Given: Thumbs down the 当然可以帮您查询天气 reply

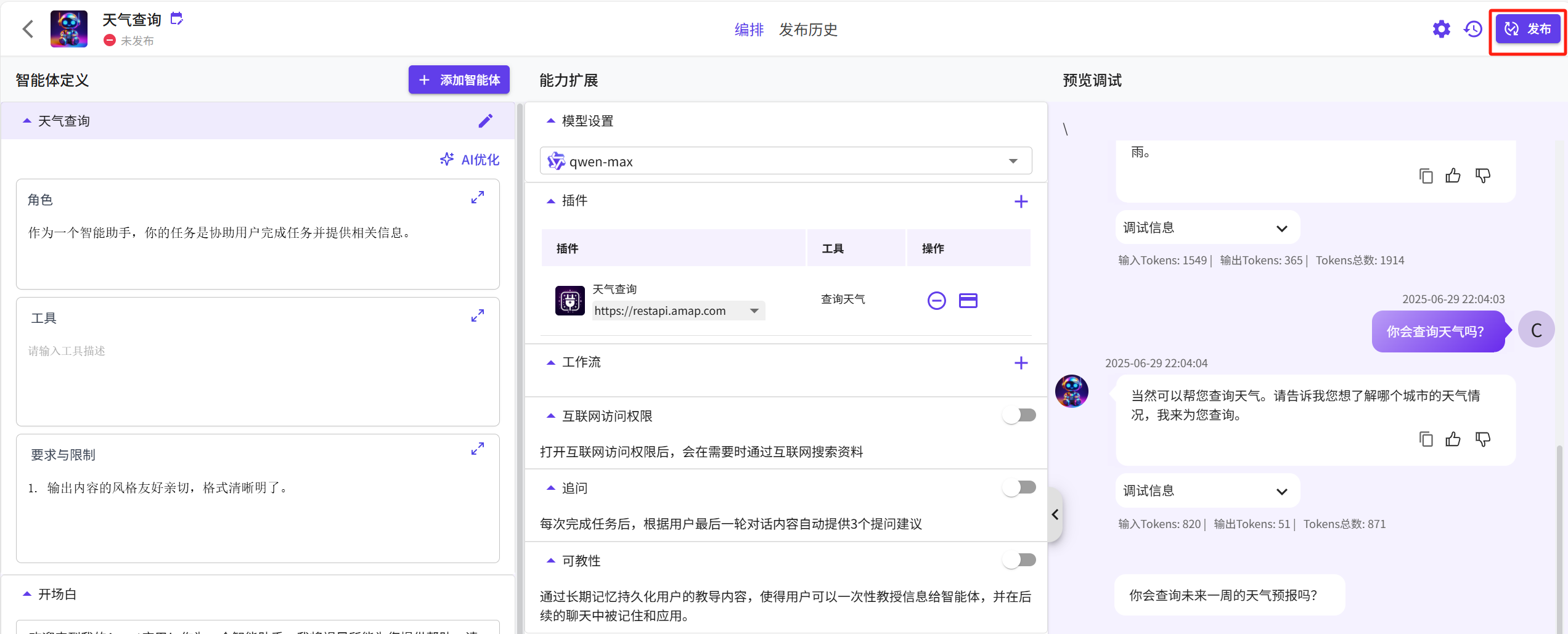Looking at the screenshot, I should pyautogui.click(x=1482, y=439).
